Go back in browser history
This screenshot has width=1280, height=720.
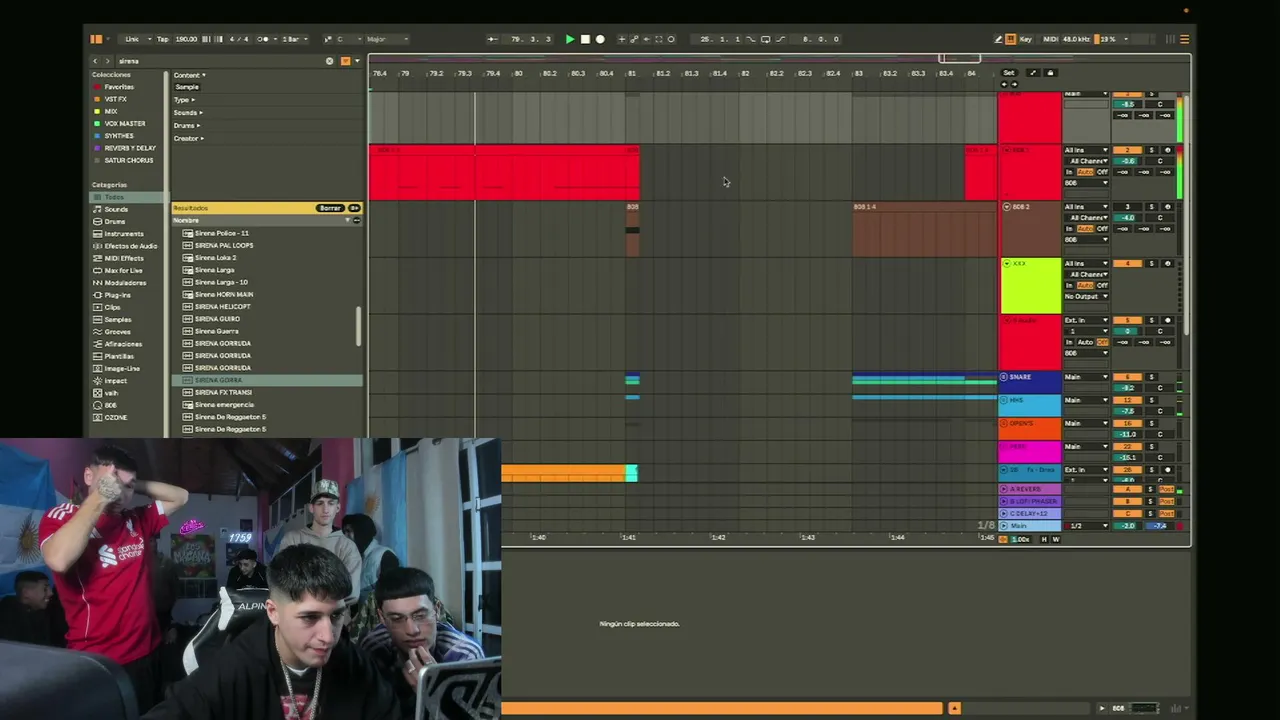(96, 61)
